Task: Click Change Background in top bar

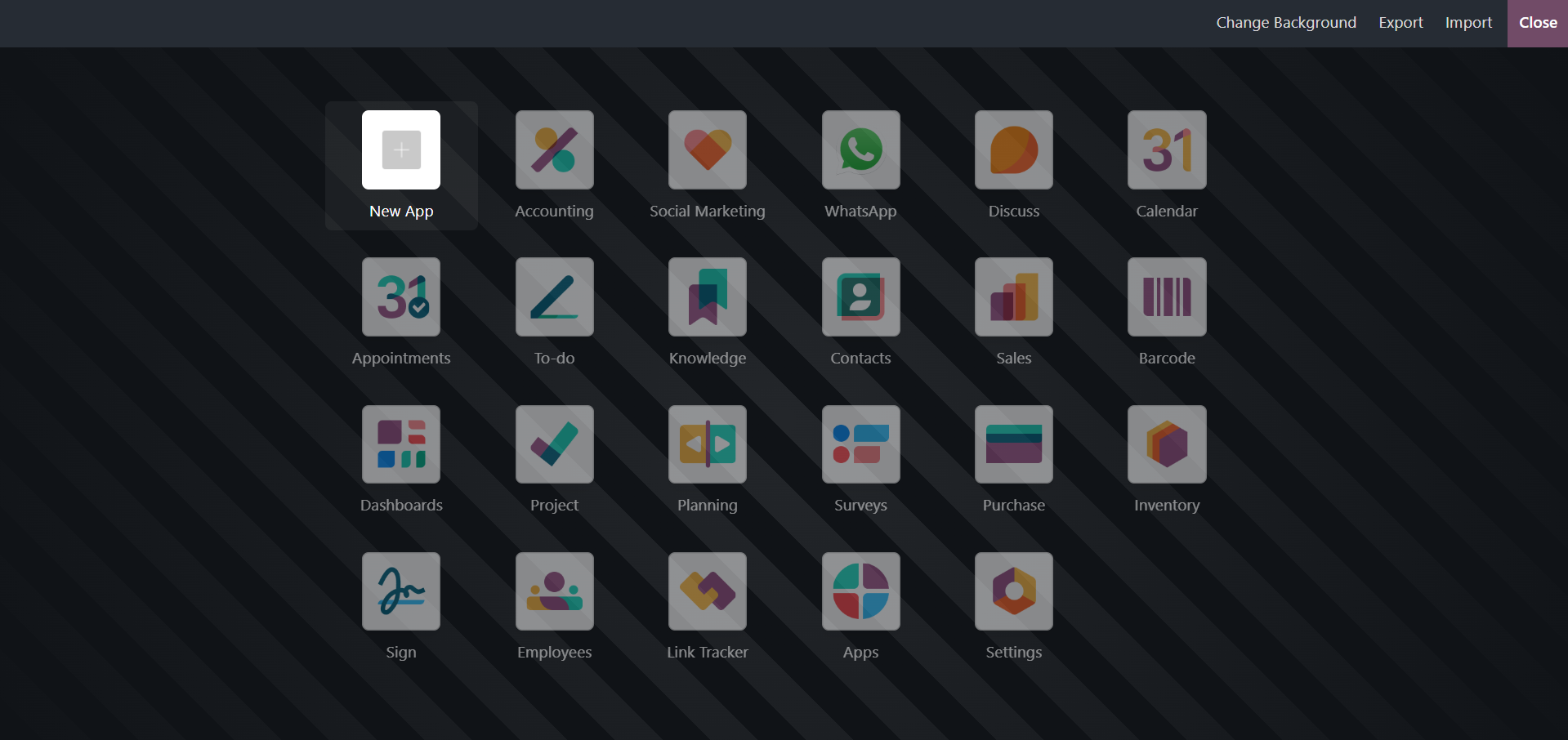Action: (1285, 23)
